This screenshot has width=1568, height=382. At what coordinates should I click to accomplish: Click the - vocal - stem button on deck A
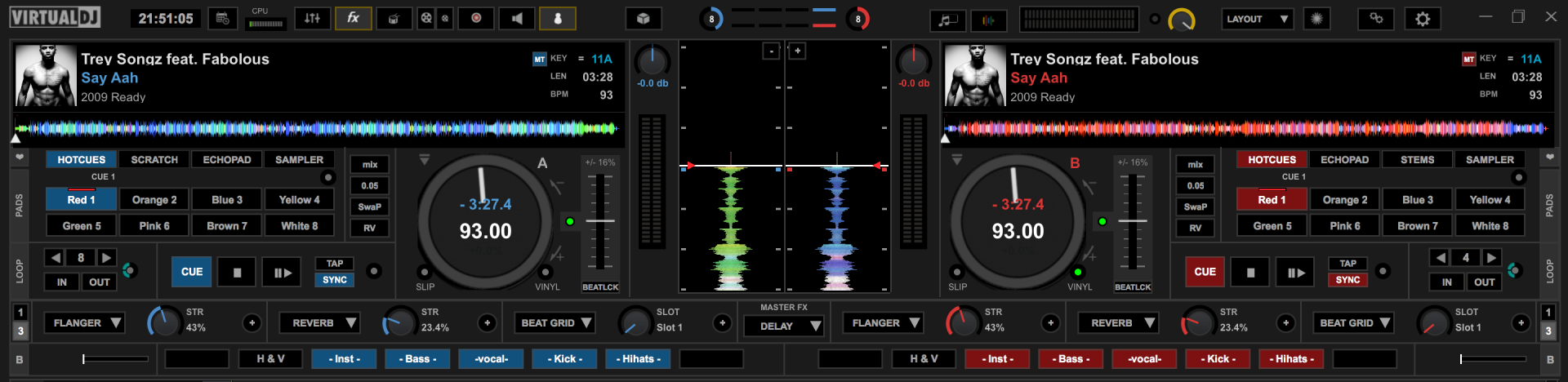[x=491, y=359]
